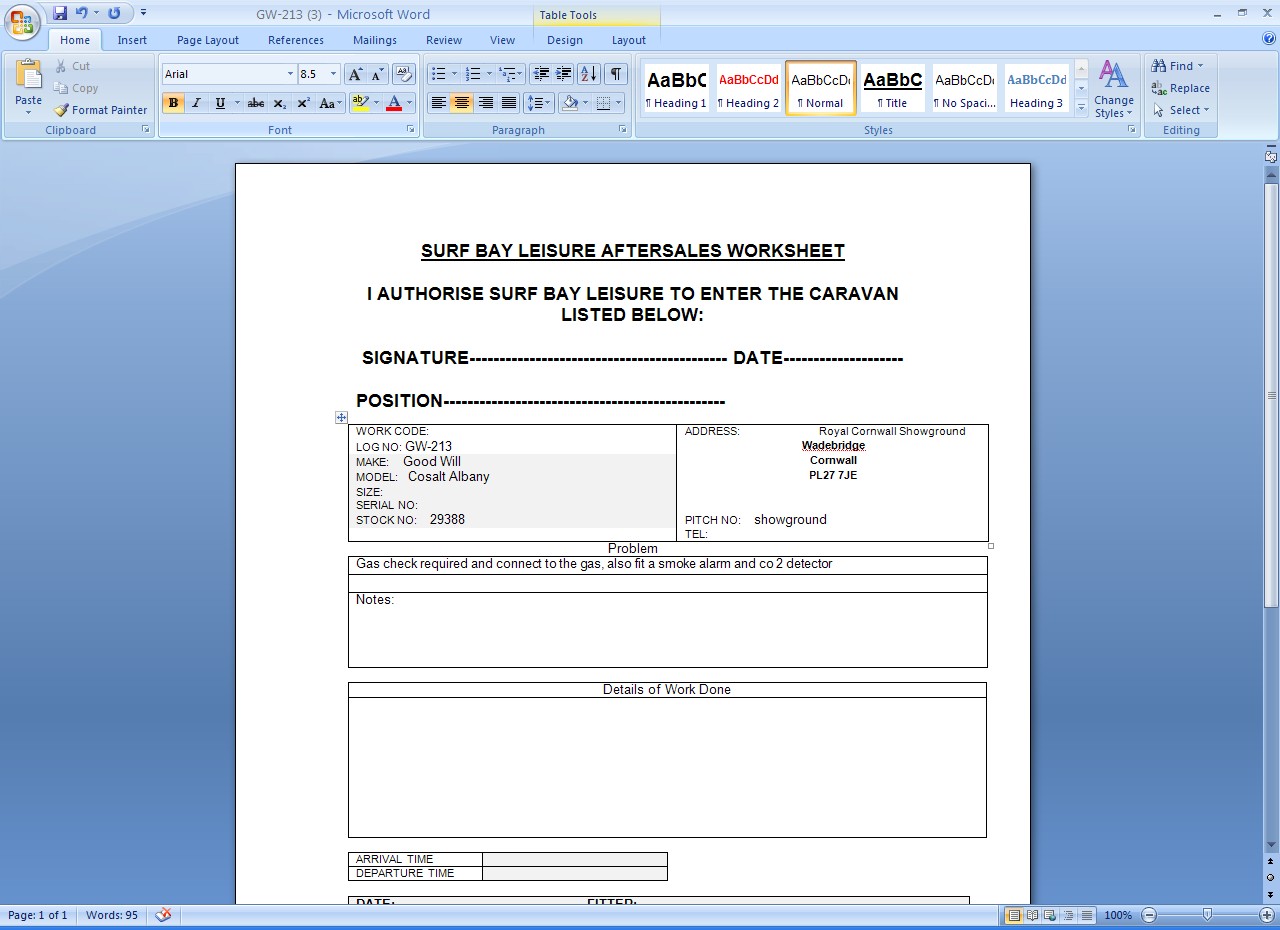Toggle show paragraph marks
Viewport: 1280px width, 930px height.
[616, 74]
